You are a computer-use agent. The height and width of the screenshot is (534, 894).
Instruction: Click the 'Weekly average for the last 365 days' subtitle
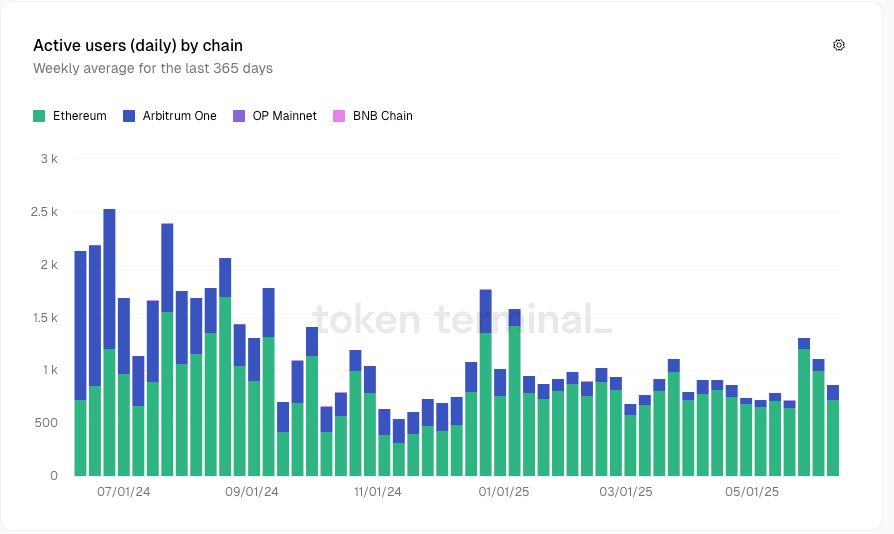(153, 69)
